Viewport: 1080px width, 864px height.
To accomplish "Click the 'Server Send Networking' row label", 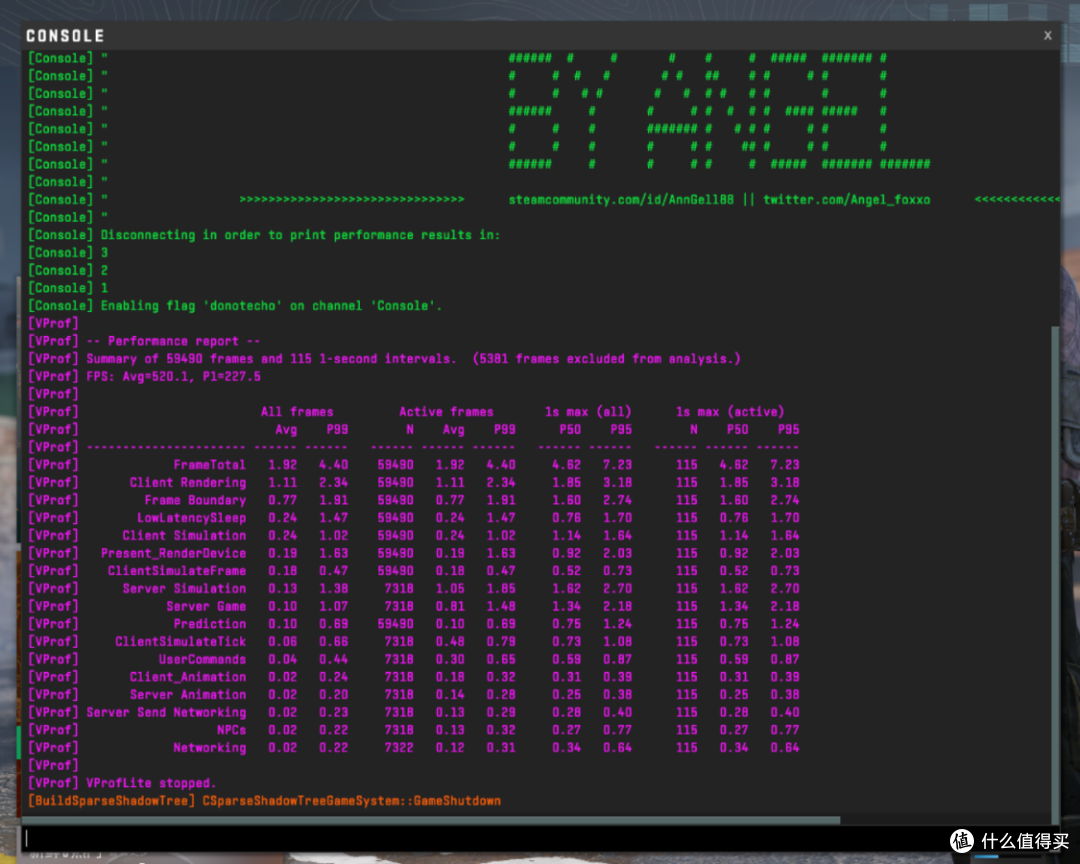I will (166, 712).
